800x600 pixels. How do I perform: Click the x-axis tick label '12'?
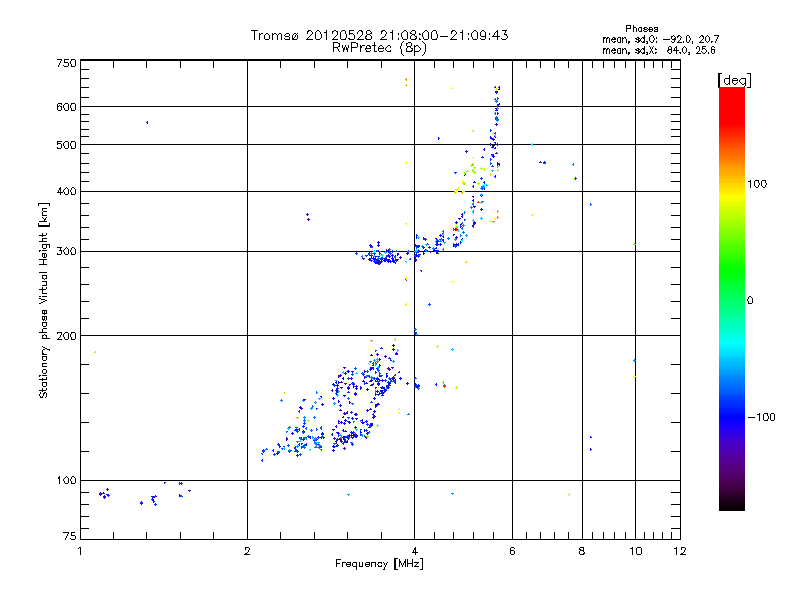(680, 551)
